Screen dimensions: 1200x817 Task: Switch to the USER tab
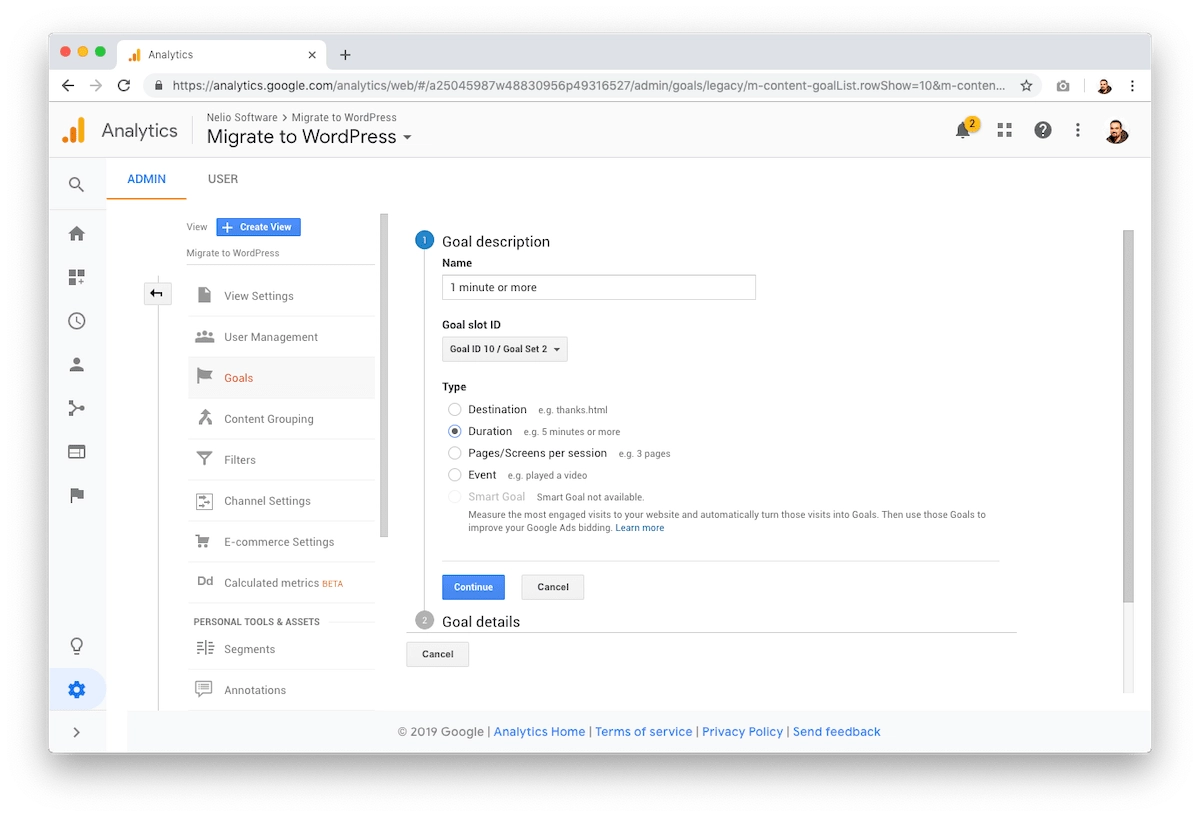[222, 179]
